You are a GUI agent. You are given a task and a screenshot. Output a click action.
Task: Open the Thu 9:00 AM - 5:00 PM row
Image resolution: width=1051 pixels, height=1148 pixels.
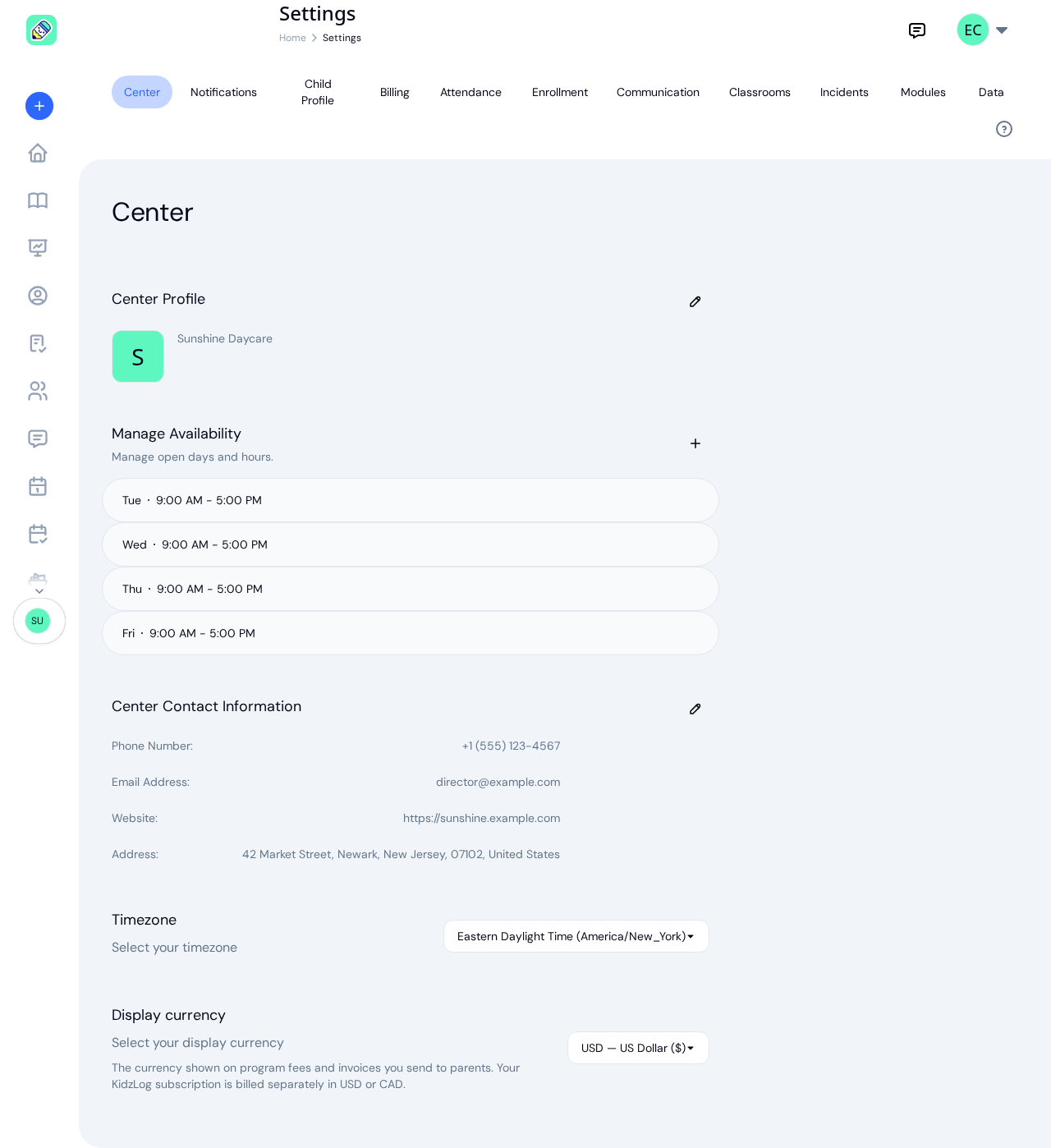411,589
